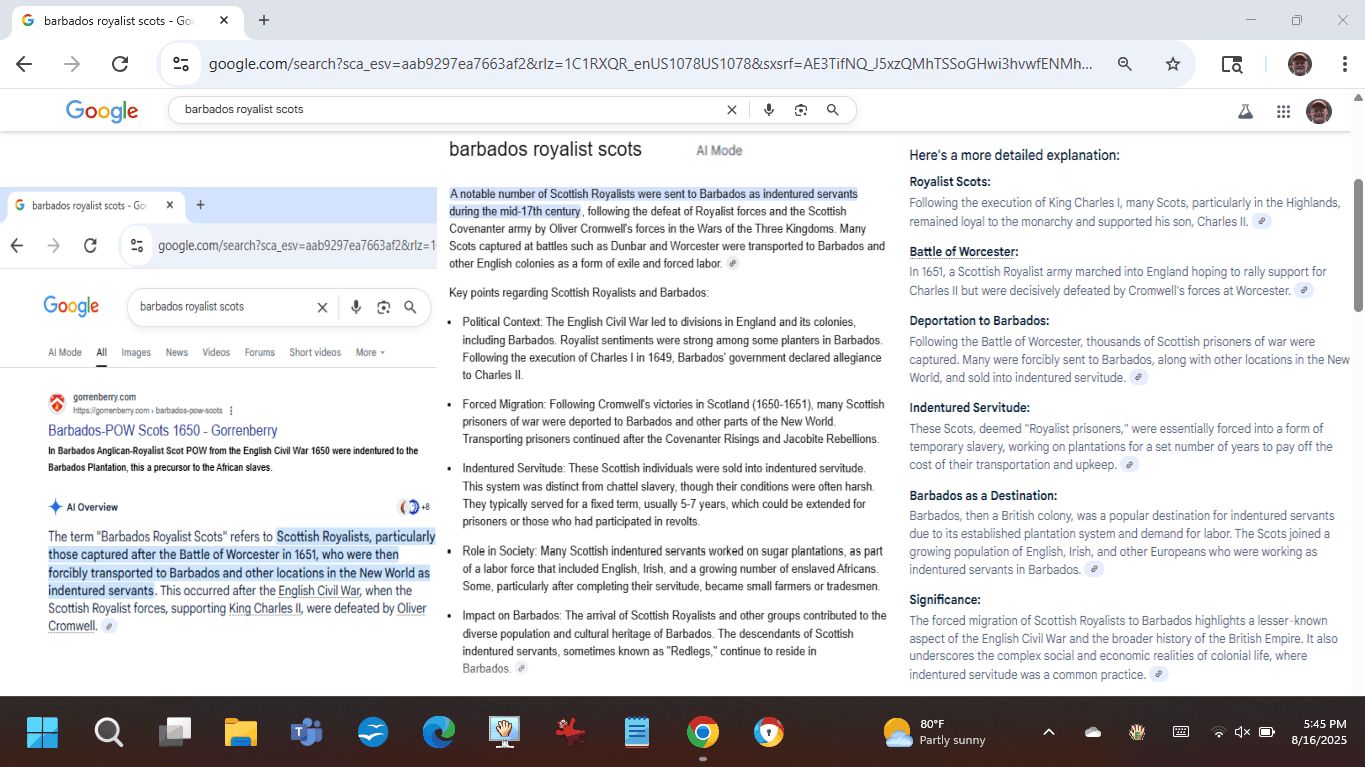
Task: Open the Google apps grid
Action: pyautogui.click(x=1283, y=112)
